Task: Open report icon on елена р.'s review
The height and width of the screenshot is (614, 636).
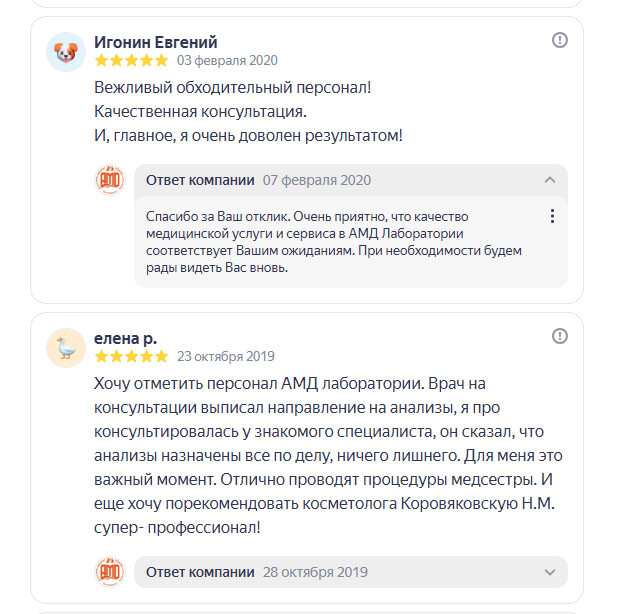Action: pos(560,335)
